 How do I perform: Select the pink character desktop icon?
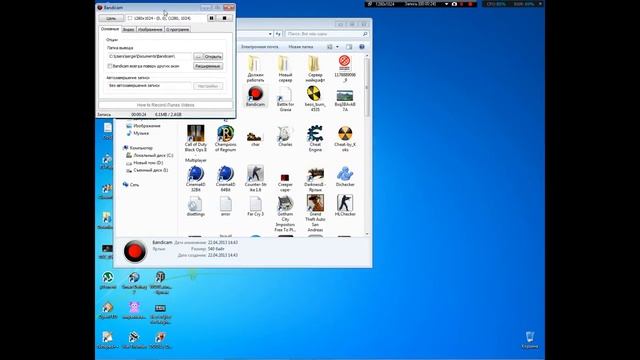coord(134,311)
